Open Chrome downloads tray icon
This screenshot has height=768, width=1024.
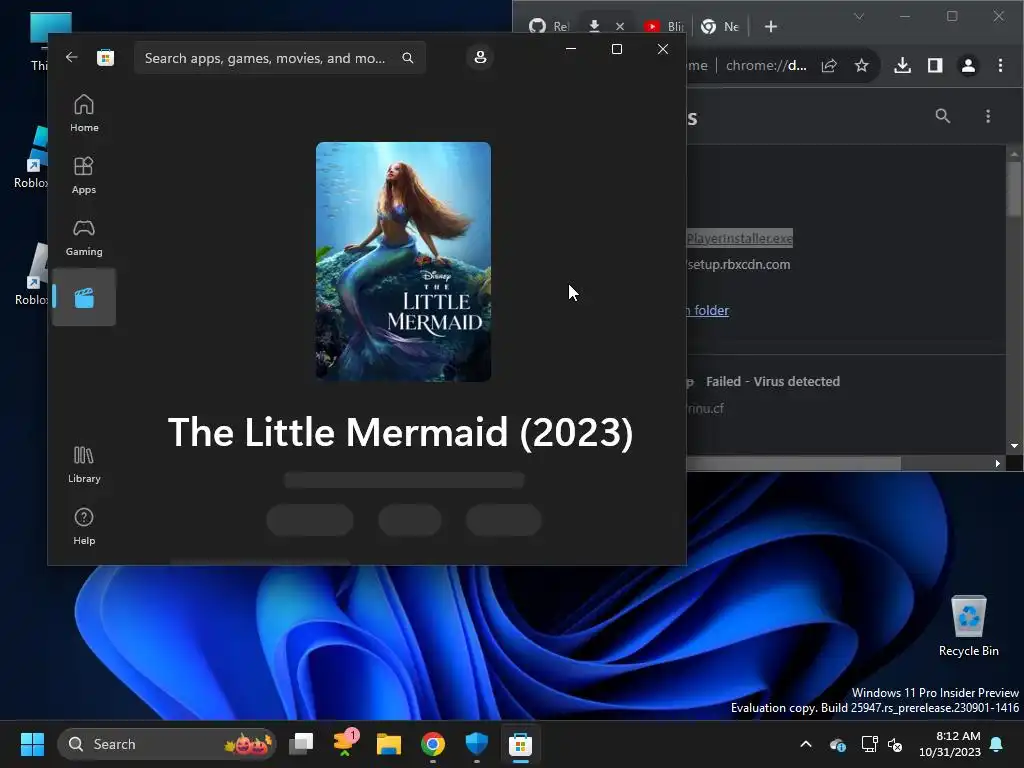pyautogui.click(x=903, y=65)
